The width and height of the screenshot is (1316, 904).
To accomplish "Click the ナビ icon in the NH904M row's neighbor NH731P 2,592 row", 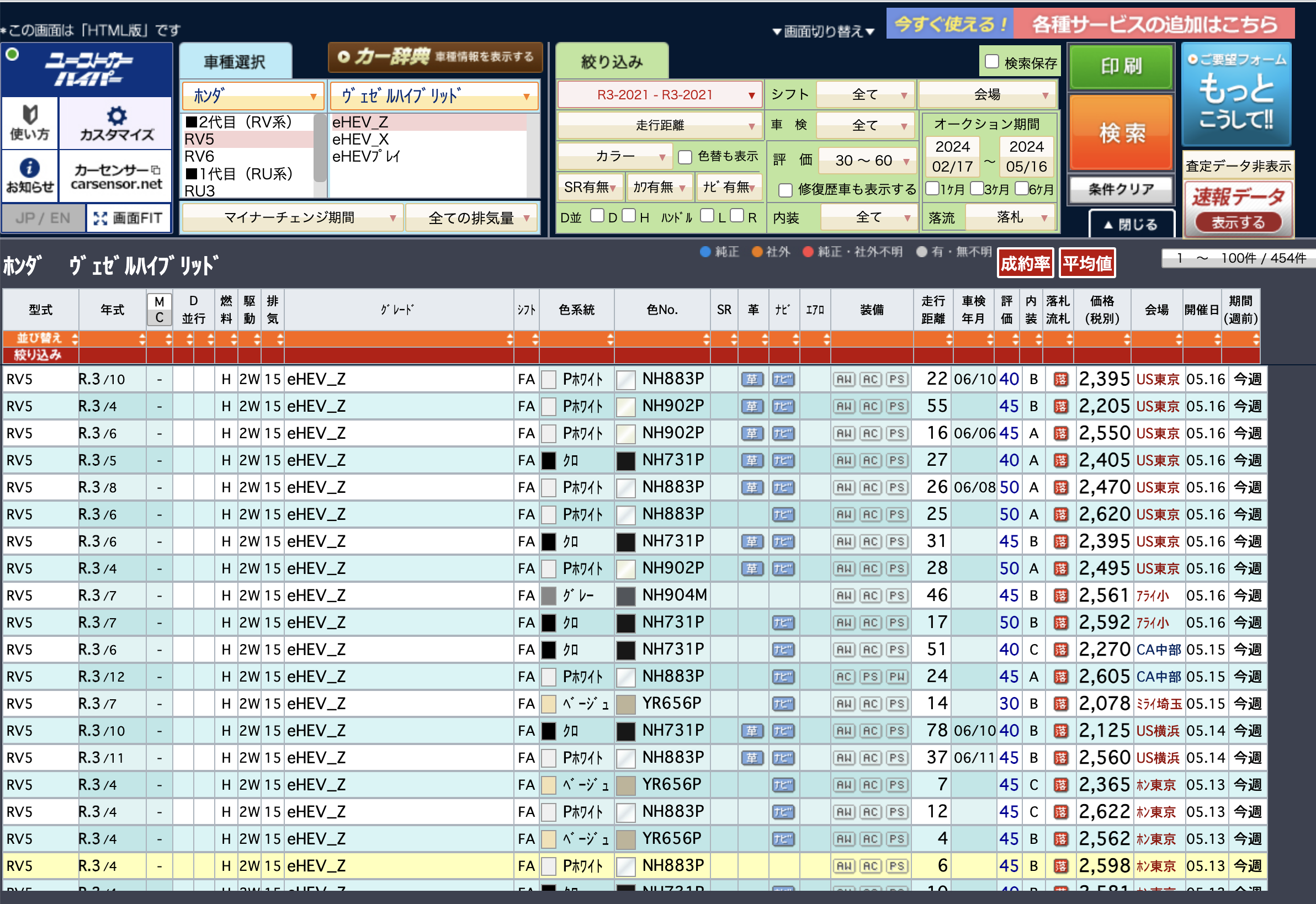I will point(783,623).
